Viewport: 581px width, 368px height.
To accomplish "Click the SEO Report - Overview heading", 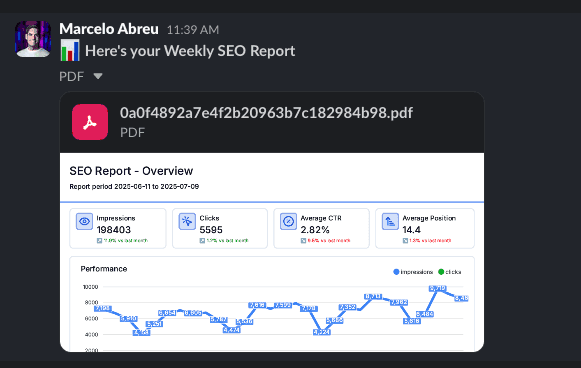I will tap(131, 171).
